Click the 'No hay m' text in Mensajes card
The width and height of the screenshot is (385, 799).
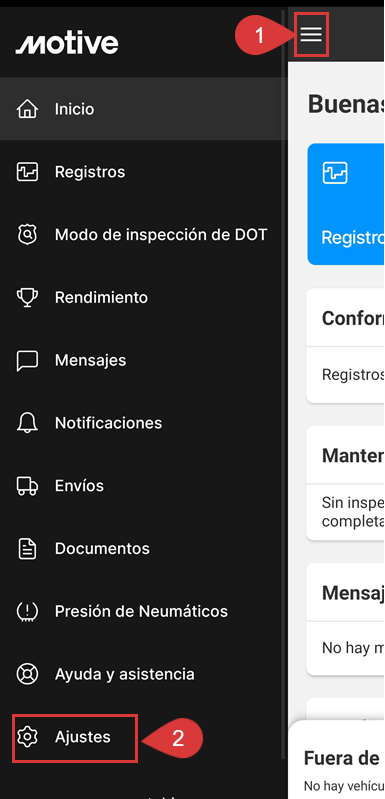coord(352,648)
